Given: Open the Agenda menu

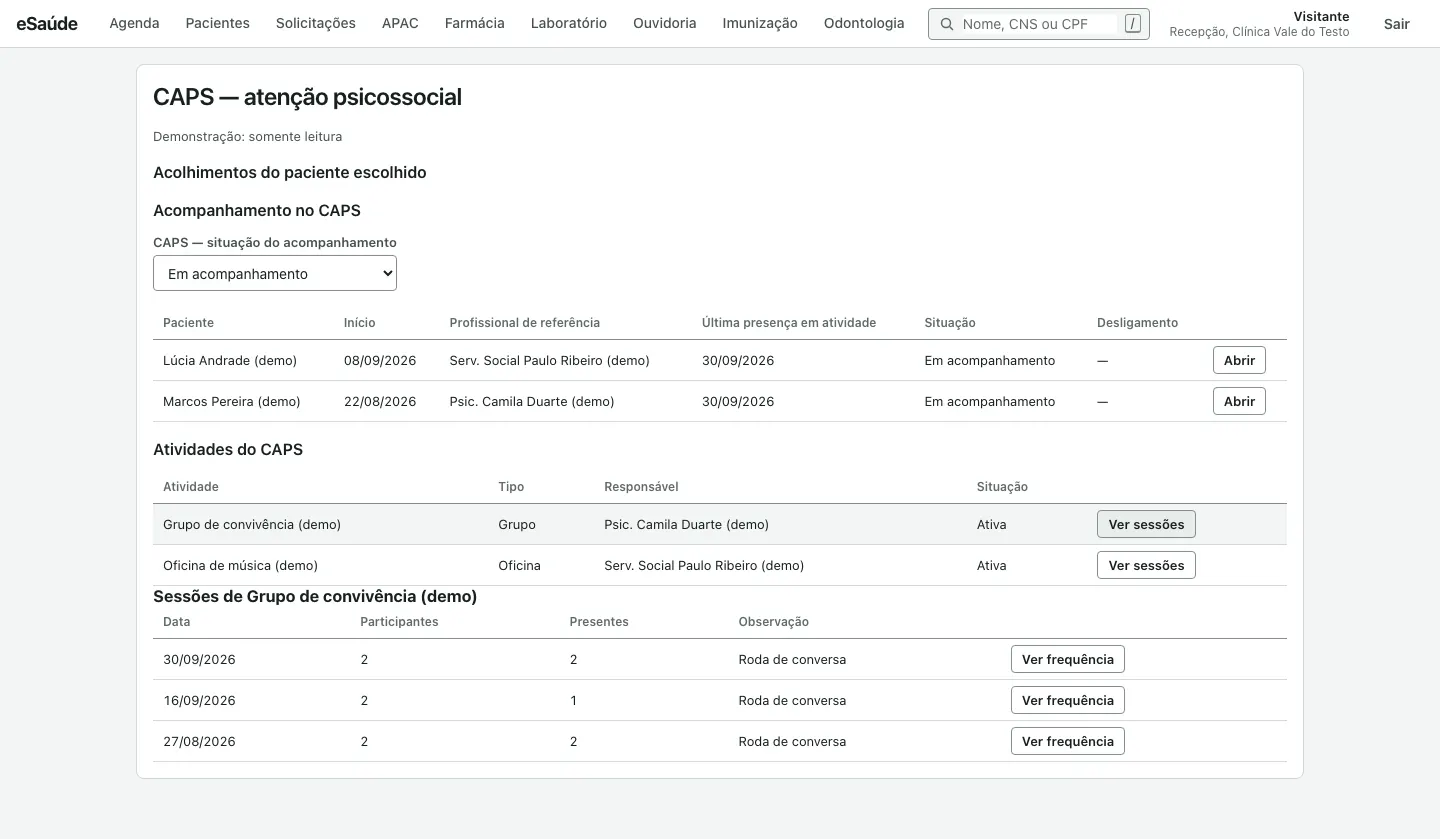Looking at the screenshot, I should [x=134, y=23].
